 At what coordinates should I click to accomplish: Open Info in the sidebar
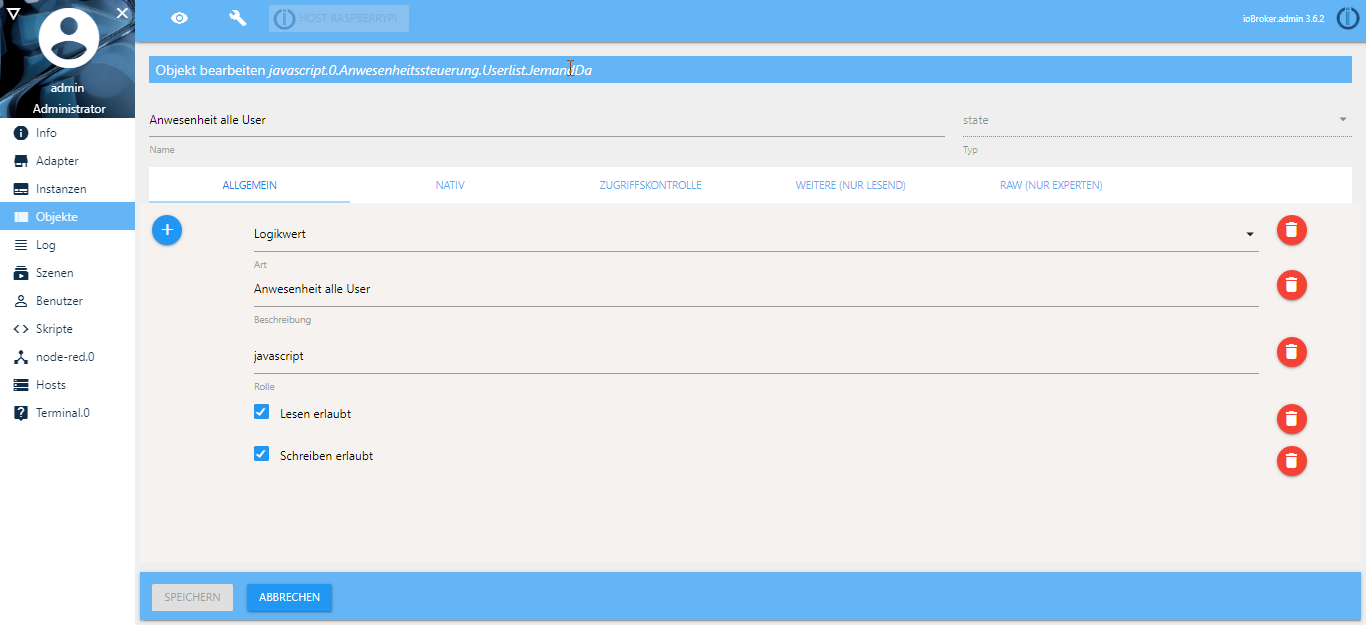point(67,133)
